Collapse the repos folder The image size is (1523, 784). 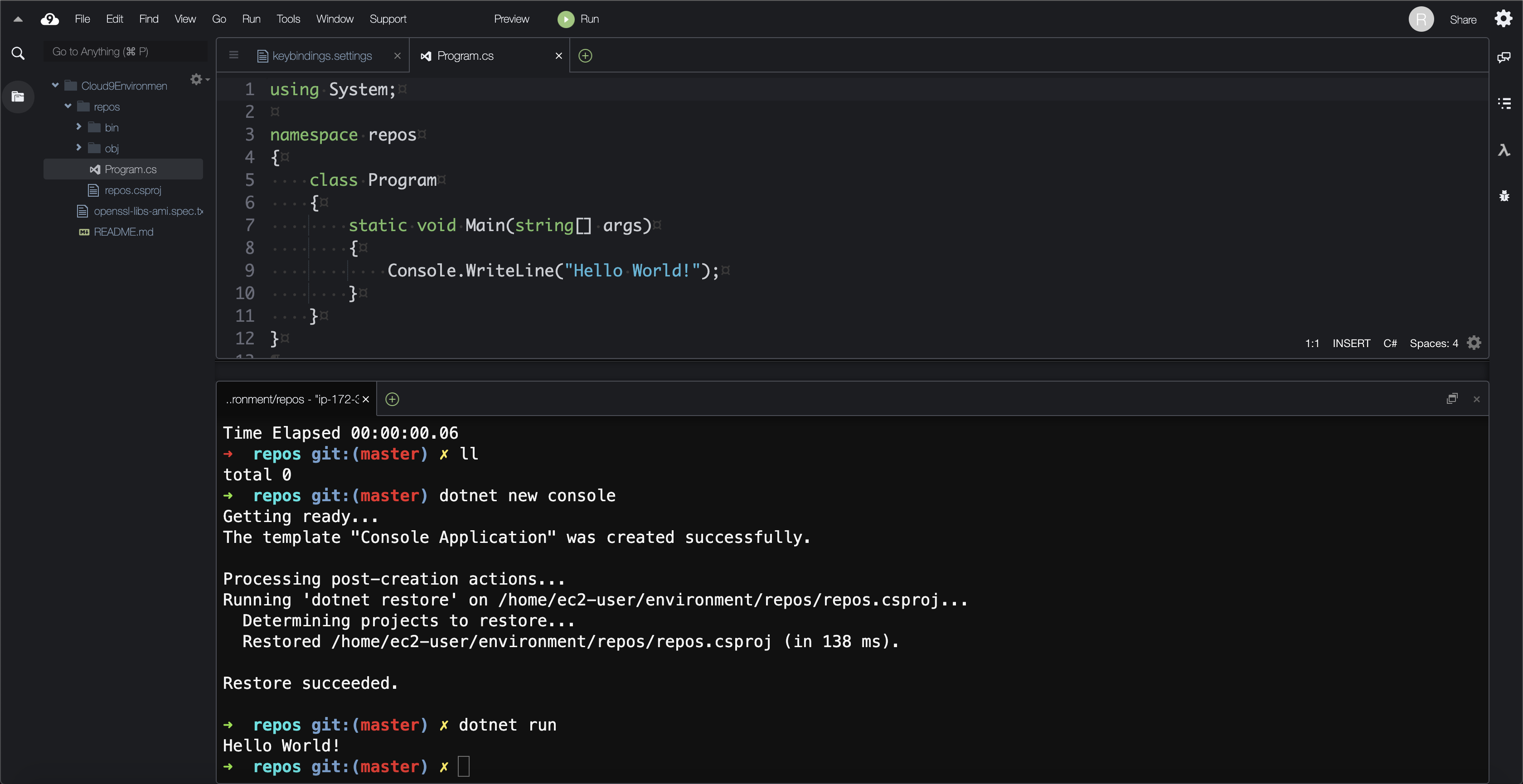pyautogui.click(x=68, y=106)
